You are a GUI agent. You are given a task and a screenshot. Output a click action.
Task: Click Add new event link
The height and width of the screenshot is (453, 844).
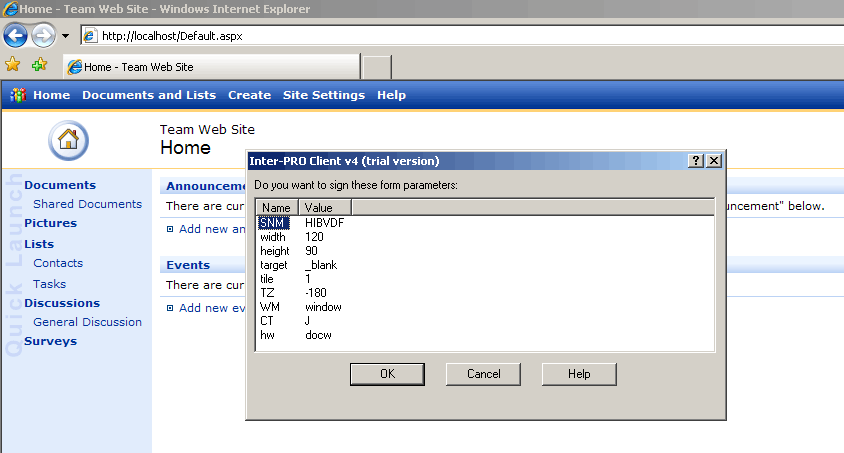pyautogui.click(x=212, y=308)
